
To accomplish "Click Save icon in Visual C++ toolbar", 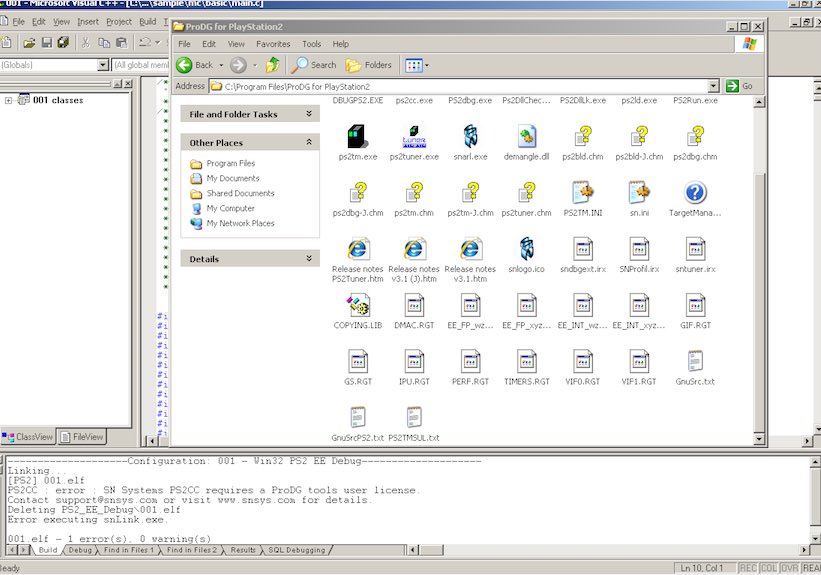I will tap(47, 42).
